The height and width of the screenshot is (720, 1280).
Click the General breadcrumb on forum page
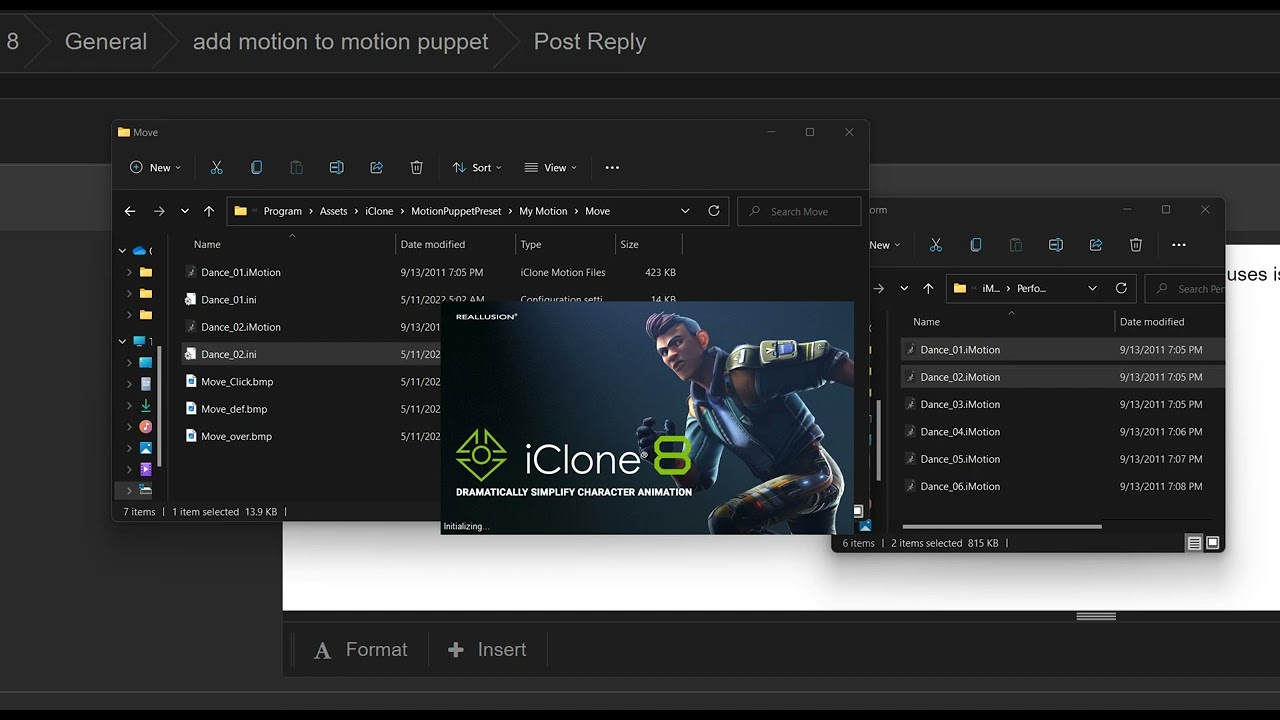[106, 41]
